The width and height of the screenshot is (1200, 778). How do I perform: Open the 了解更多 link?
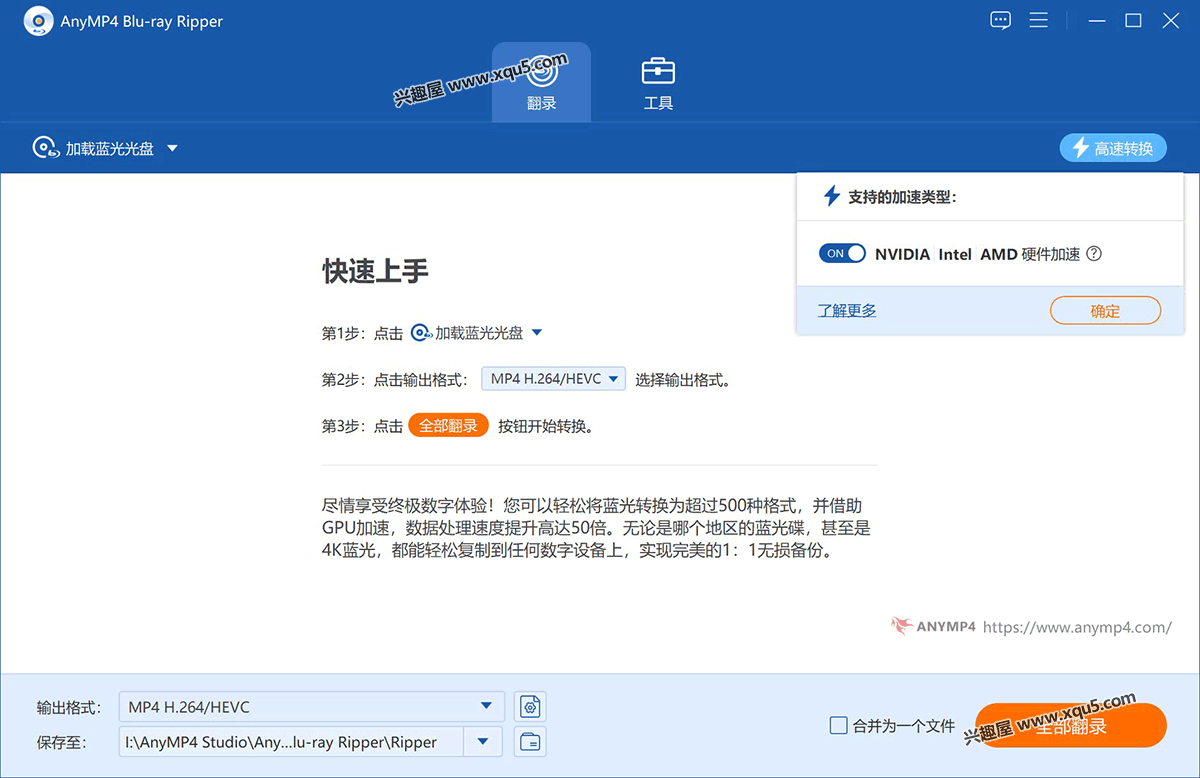[847, 311]
